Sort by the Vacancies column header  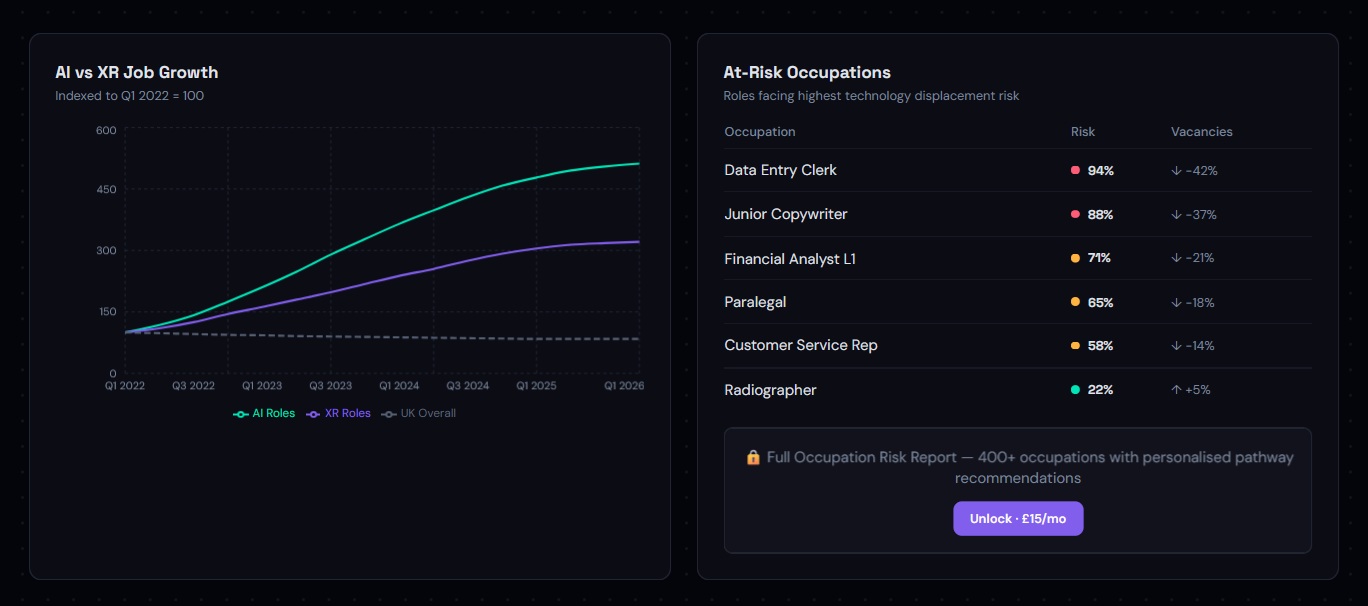tap(1202, 131)
